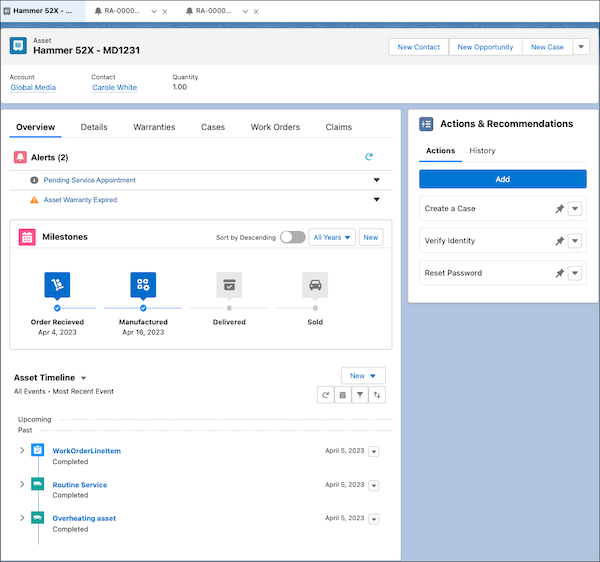Pin the Create a Case action
The image size is (600, 562).
[559, 209]
